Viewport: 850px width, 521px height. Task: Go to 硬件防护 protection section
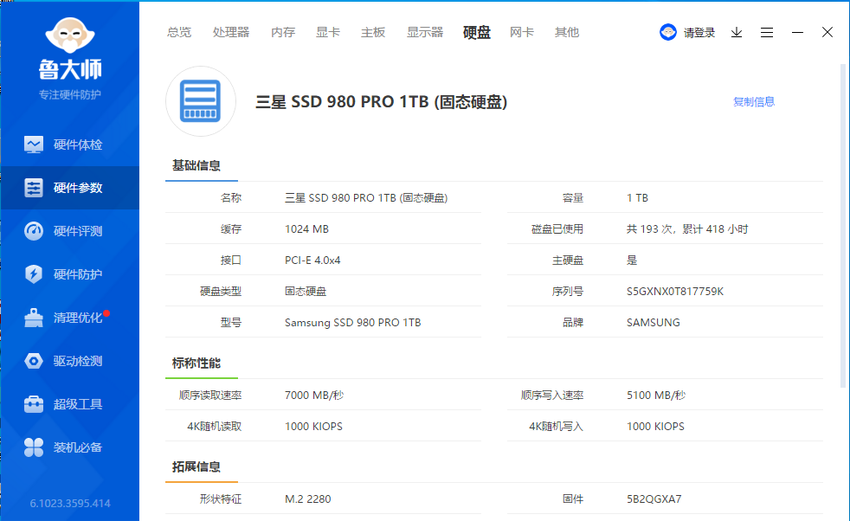[69, 274]
